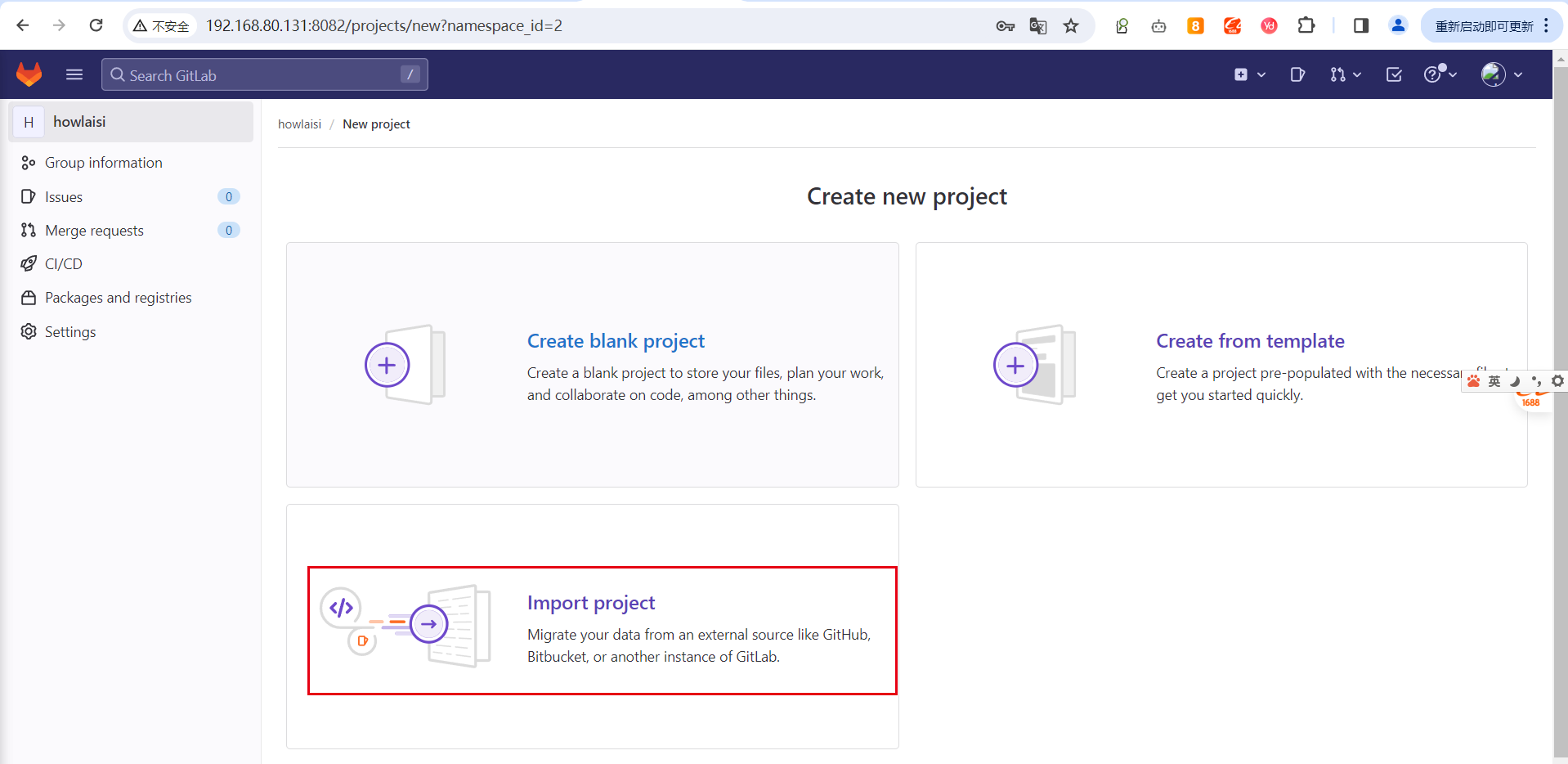1568x764 pixels.
Task: Select Import project option
Action: (591, 603)
